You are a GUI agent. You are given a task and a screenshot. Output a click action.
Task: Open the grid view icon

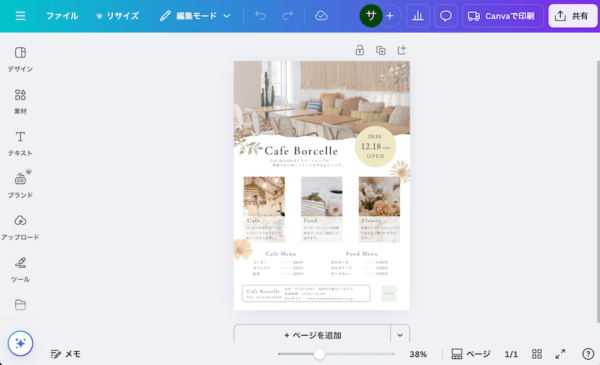(x=537, y=354)
